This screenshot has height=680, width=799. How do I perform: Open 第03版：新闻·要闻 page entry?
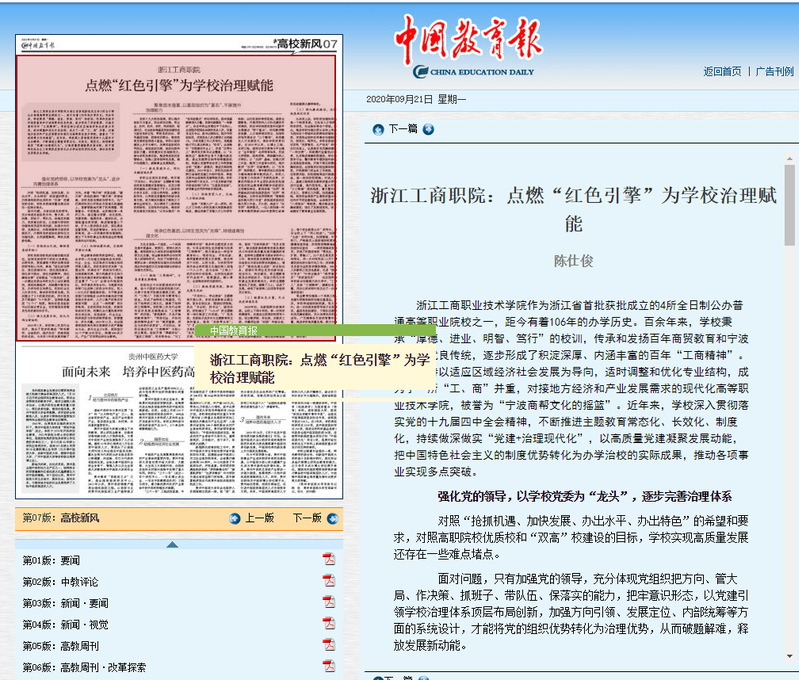click(70, 603)
